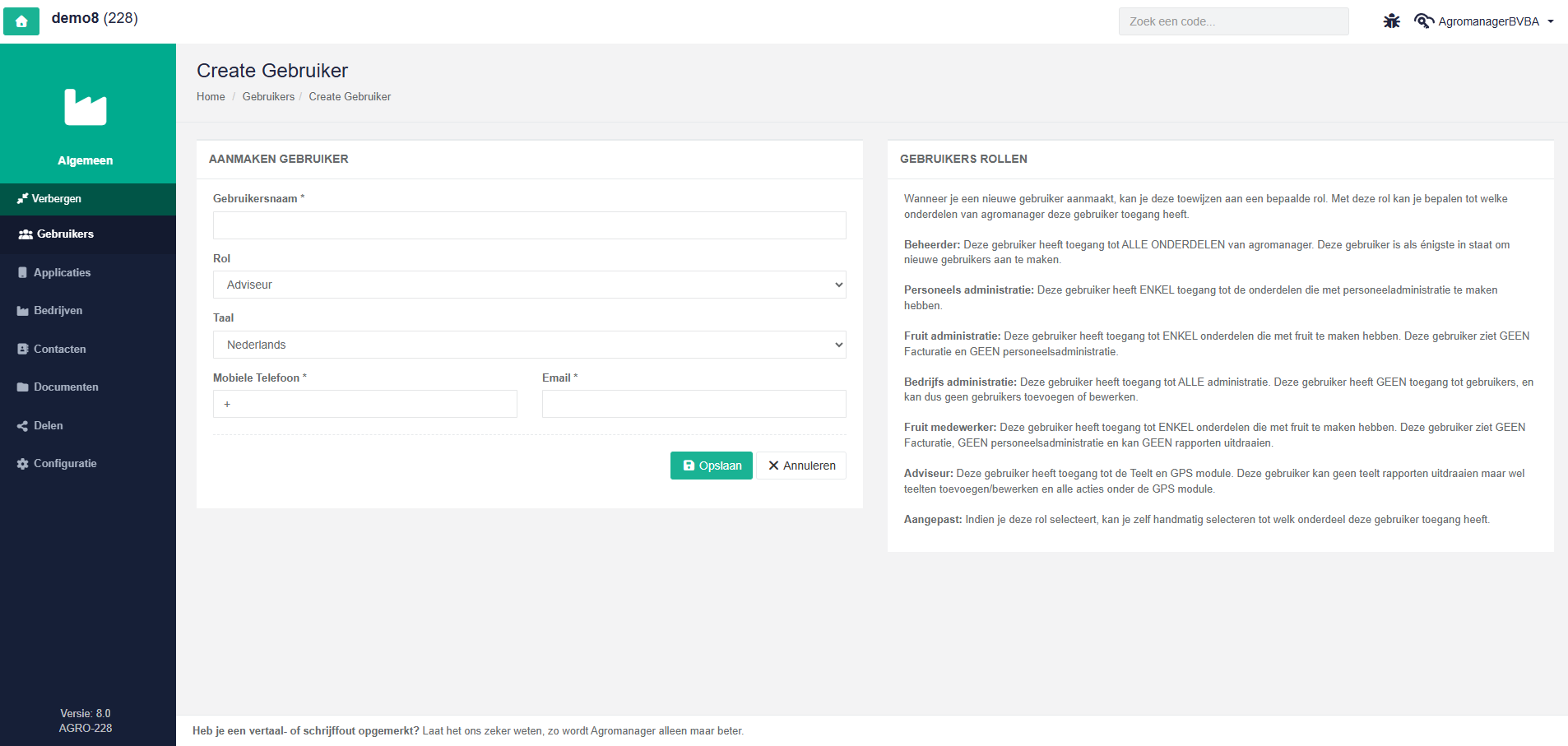This screenshot has height=746, width=1568.
Task: Click the 'GEBRUIKERS ROLLEN' panel heading
Action: 963,159
